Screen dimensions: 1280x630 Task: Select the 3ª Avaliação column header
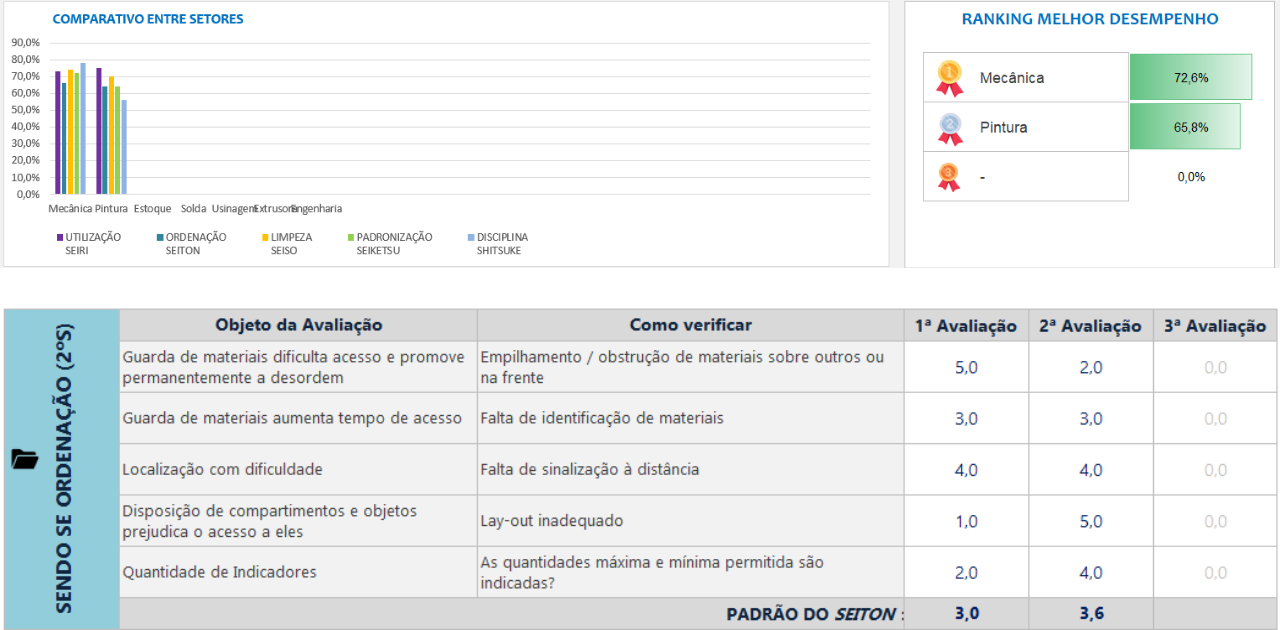tap(1215, 325)
